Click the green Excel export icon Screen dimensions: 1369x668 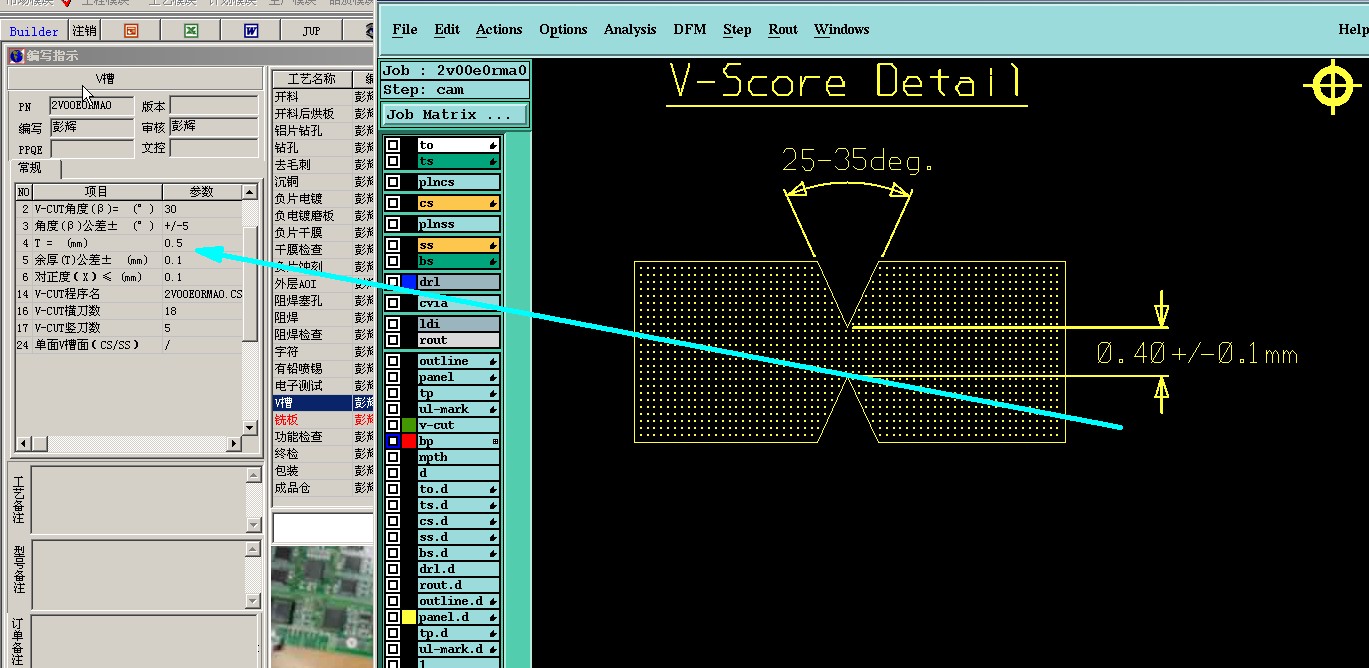tap(190, 31)
